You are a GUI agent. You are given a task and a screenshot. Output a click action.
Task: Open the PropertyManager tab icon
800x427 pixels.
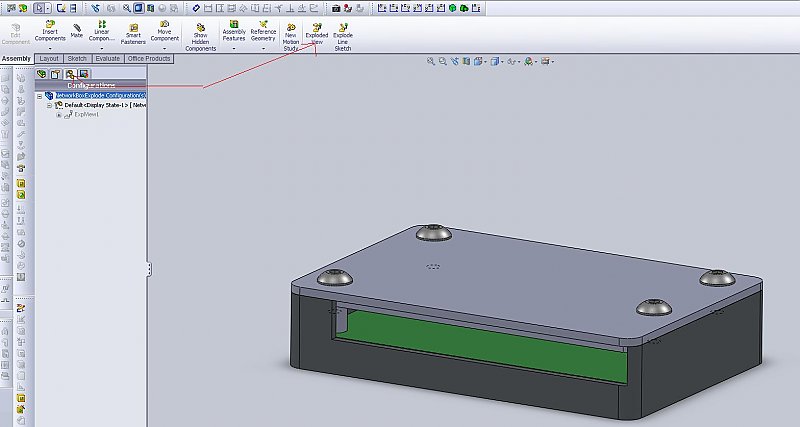[56, 74]
